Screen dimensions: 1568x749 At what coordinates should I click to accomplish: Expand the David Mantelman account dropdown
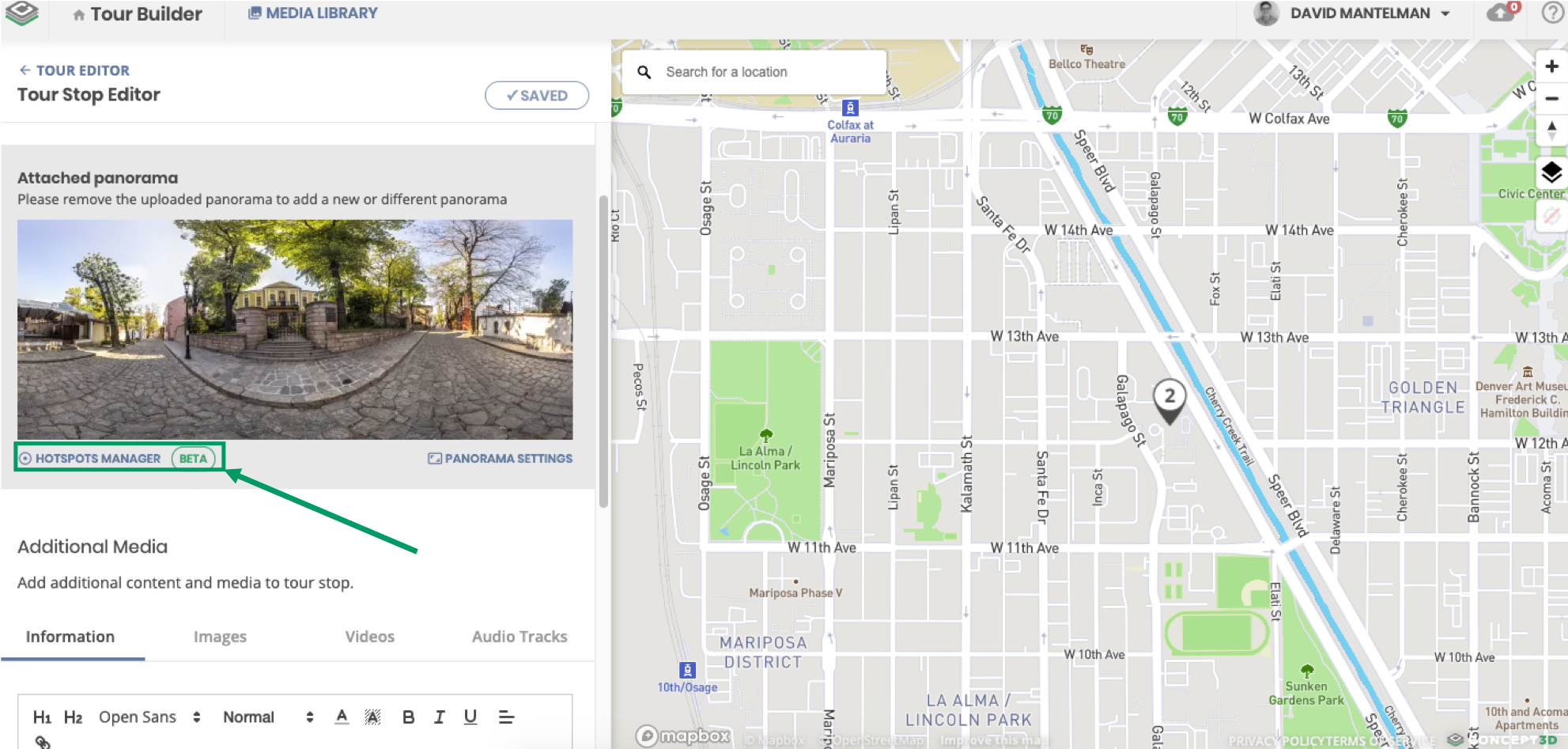point(1445,14)
